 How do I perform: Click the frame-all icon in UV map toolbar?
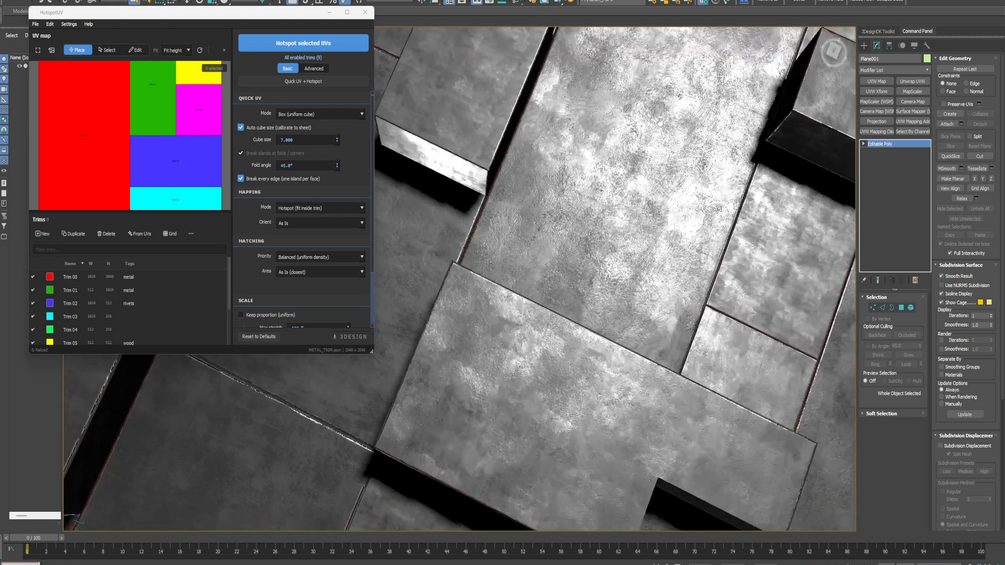click(x=38, y=50)
